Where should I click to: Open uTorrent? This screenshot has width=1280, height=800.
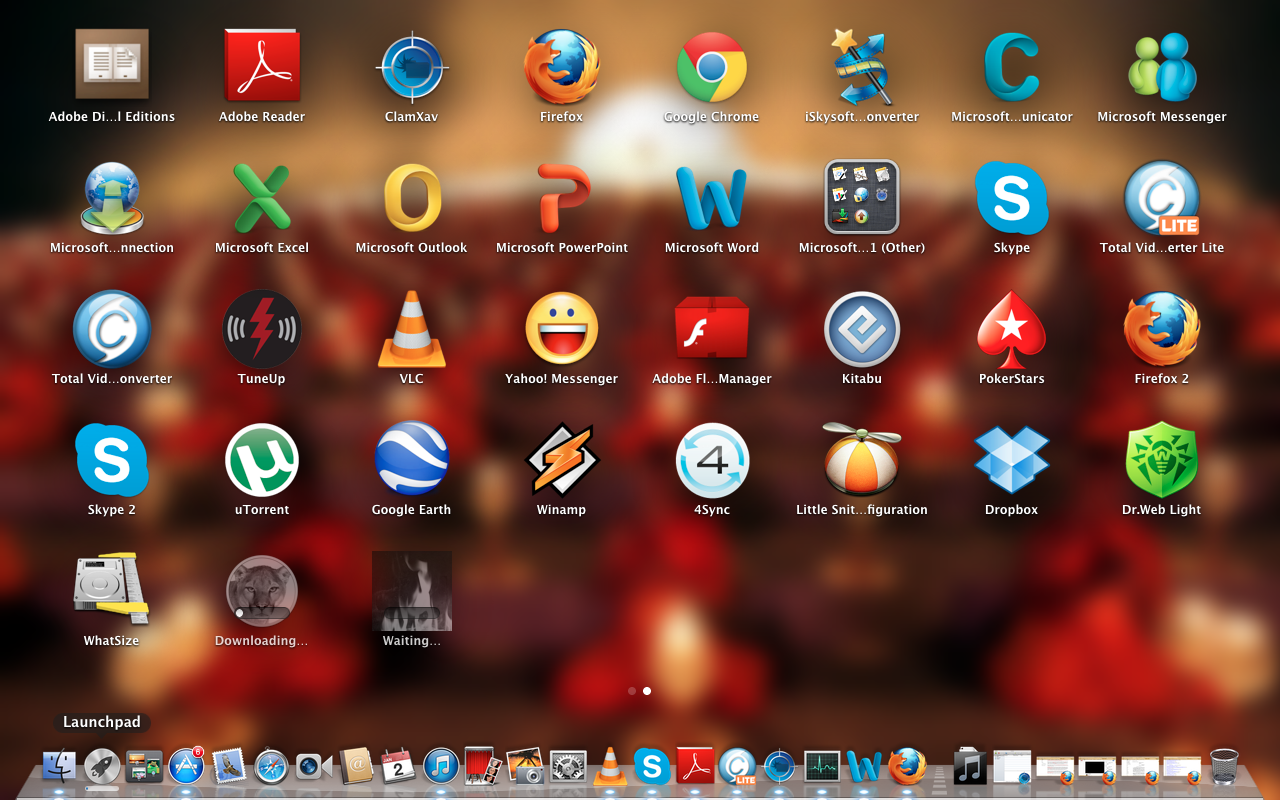[262, 460]
